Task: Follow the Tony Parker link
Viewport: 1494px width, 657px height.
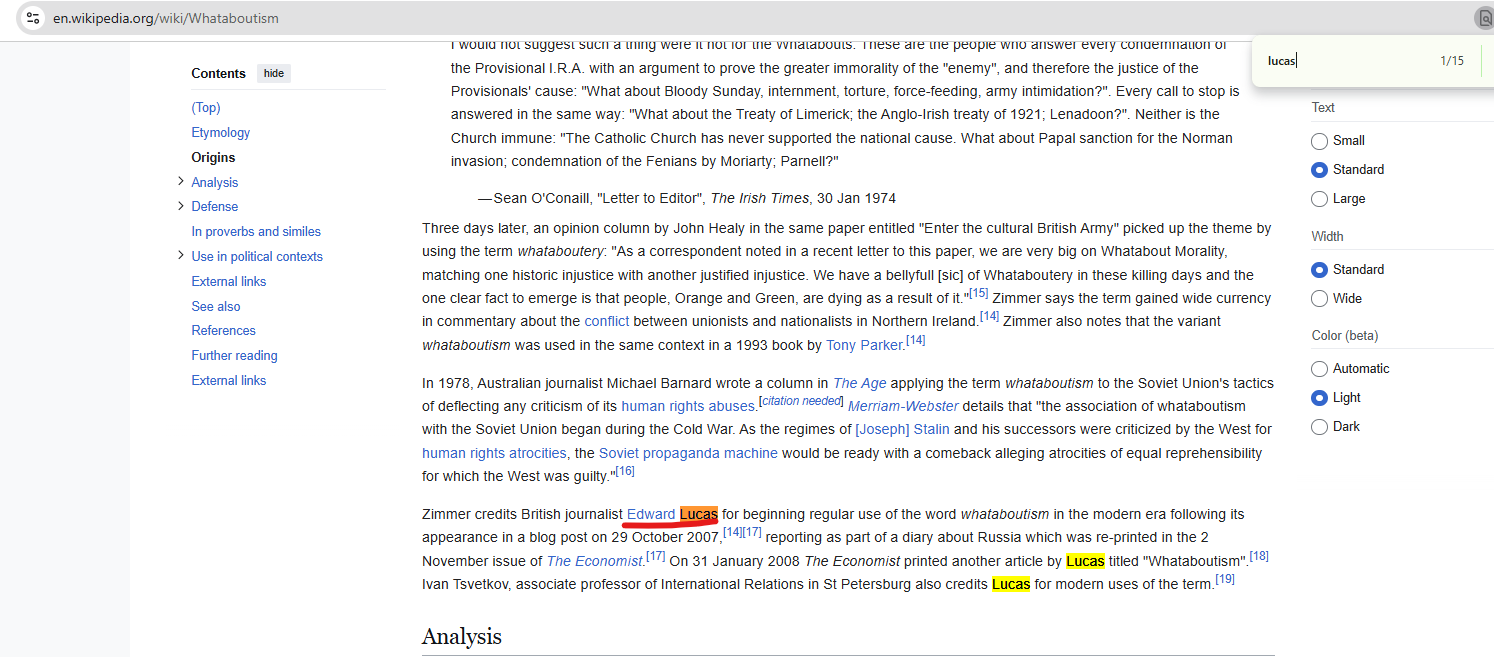Action: (864, 345)
